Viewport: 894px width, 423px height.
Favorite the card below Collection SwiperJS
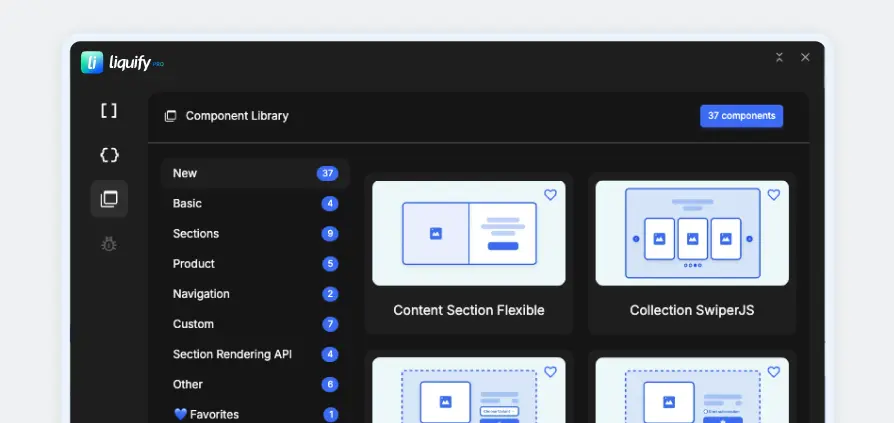[774, 372]
